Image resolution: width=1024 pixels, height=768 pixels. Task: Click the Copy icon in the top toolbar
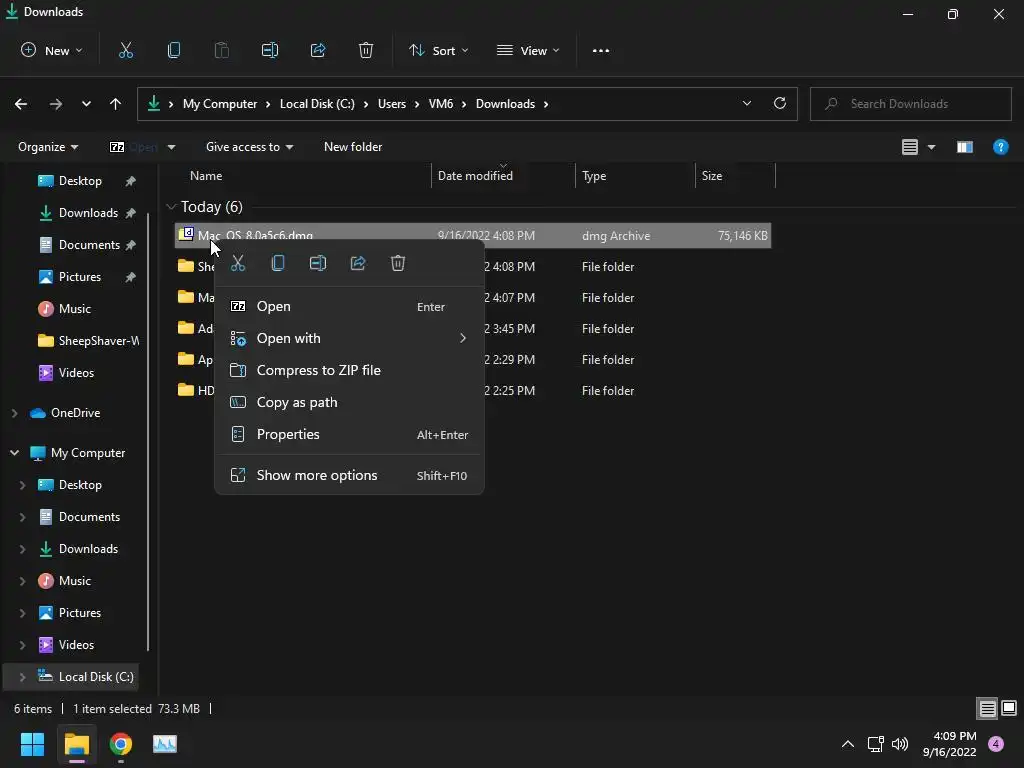174,50
